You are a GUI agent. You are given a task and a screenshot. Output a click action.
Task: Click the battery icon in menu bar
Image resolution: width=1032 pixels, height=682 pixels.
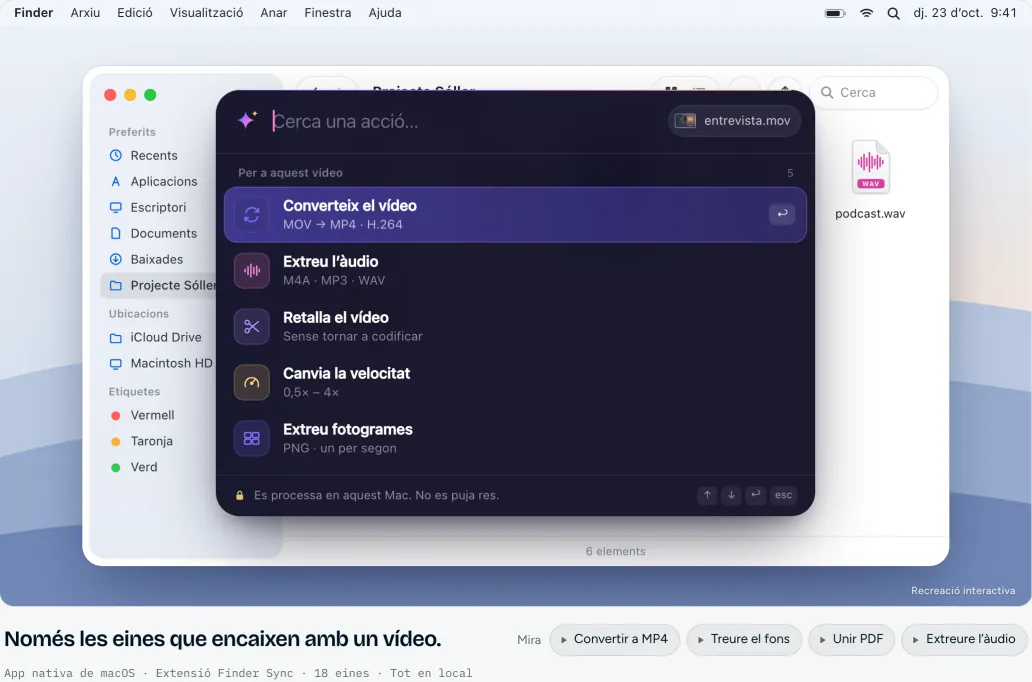point(835,13)
